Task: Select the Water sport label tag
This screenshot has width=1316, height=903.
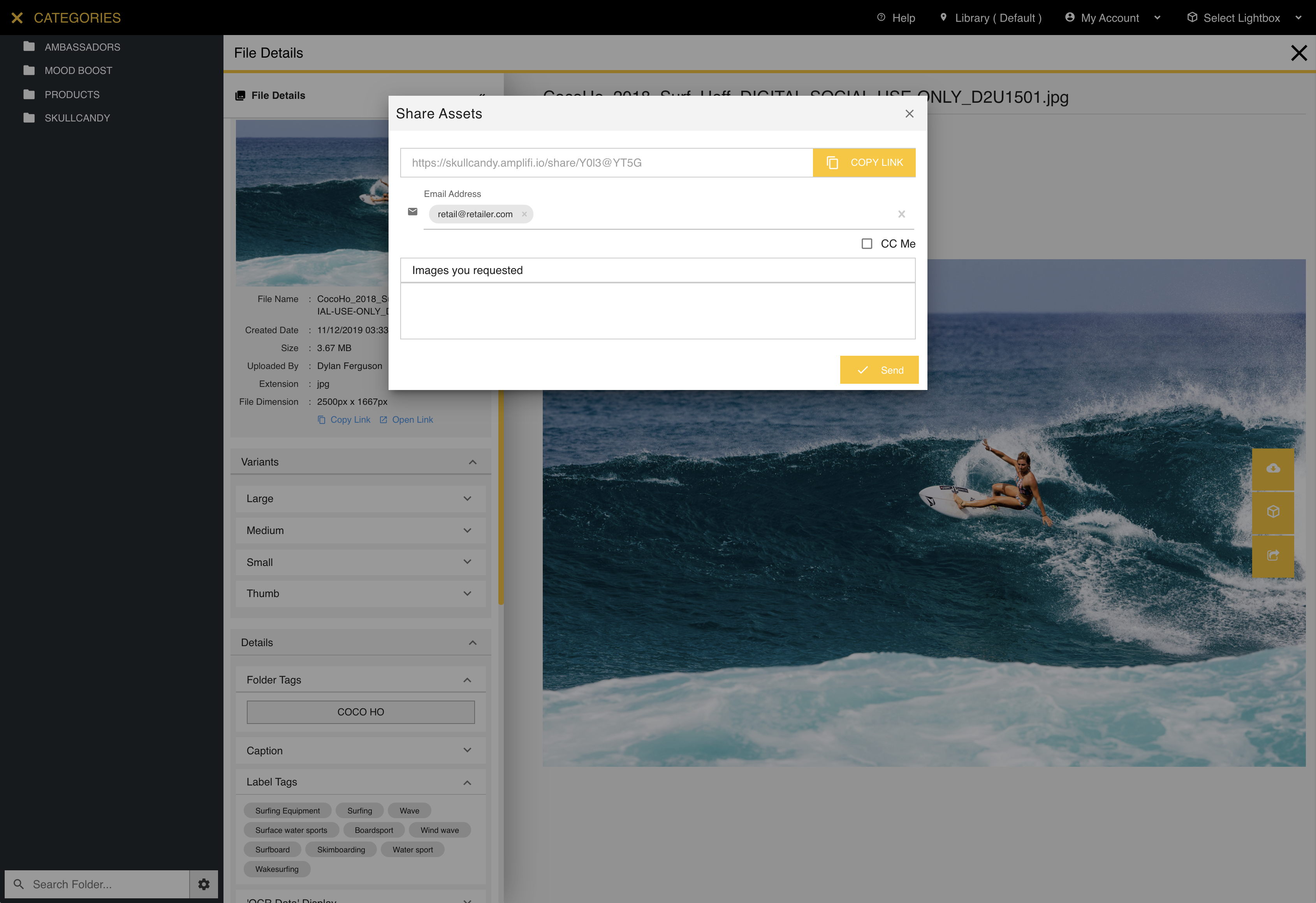Action: (x=413, y=850)
